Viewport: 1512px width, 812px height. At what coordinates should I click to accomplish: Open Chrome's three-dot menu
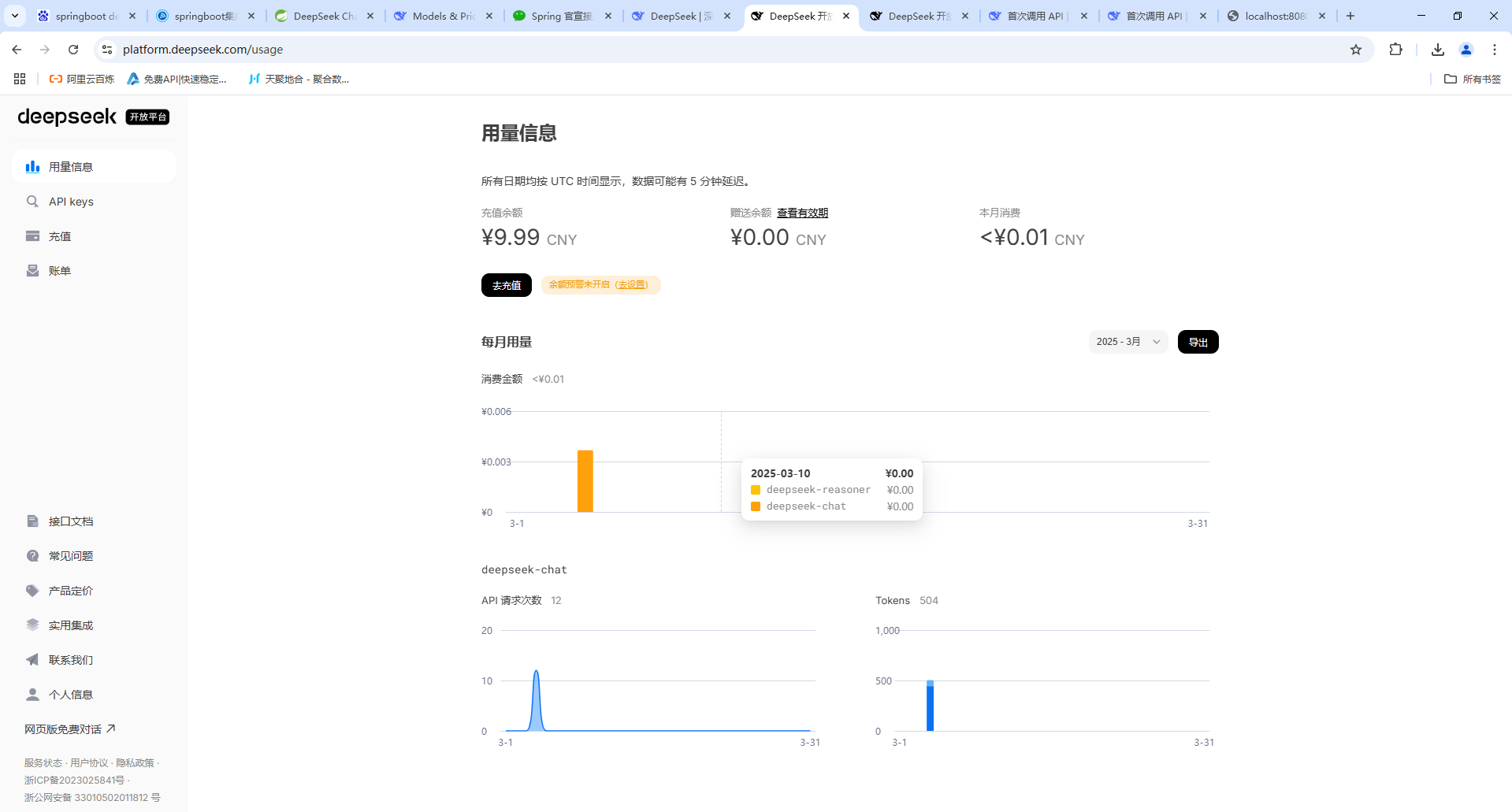tap(1494, 50)
